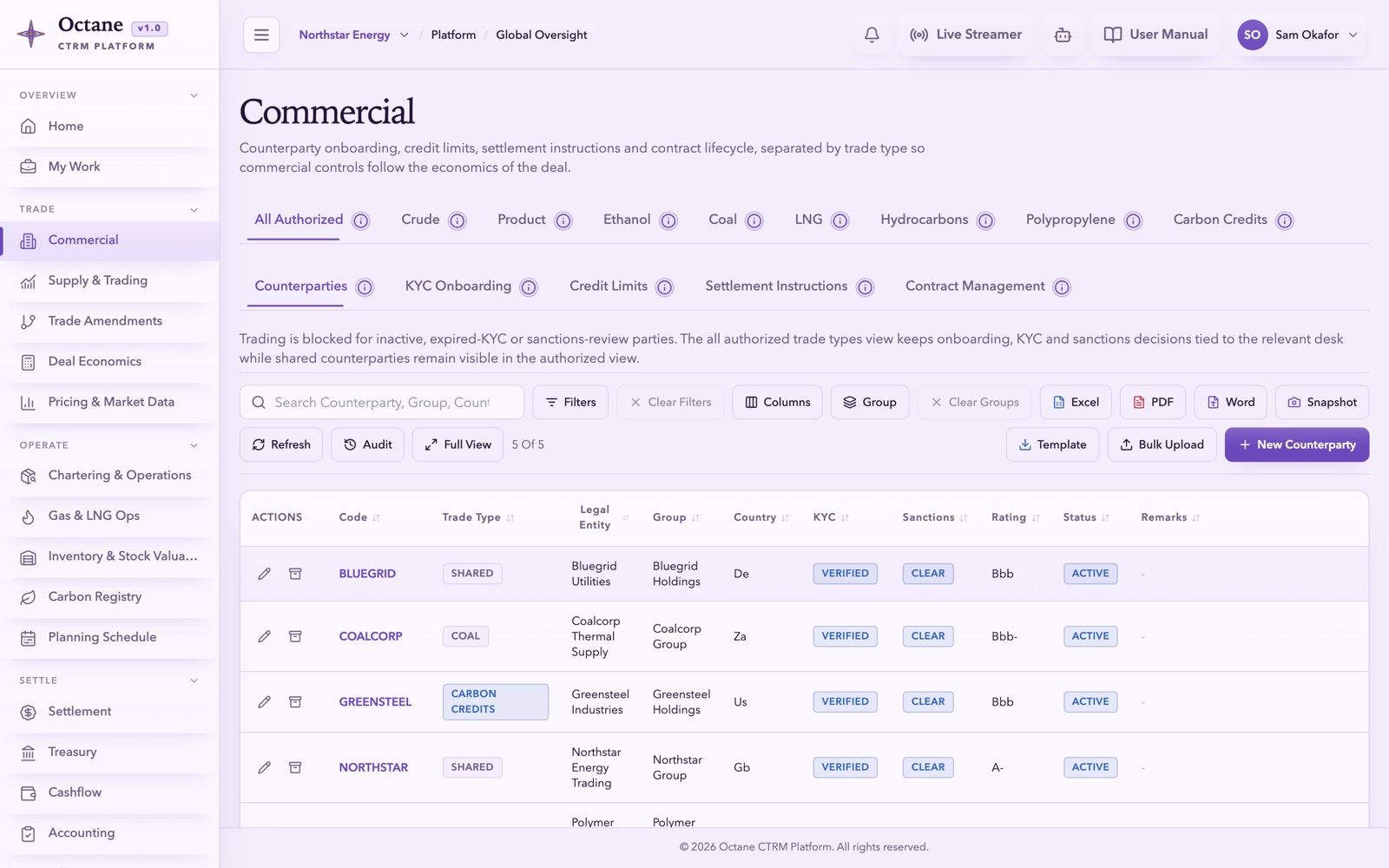
Task: Click the Bulk Upload button
Action: click(1162, 444)
